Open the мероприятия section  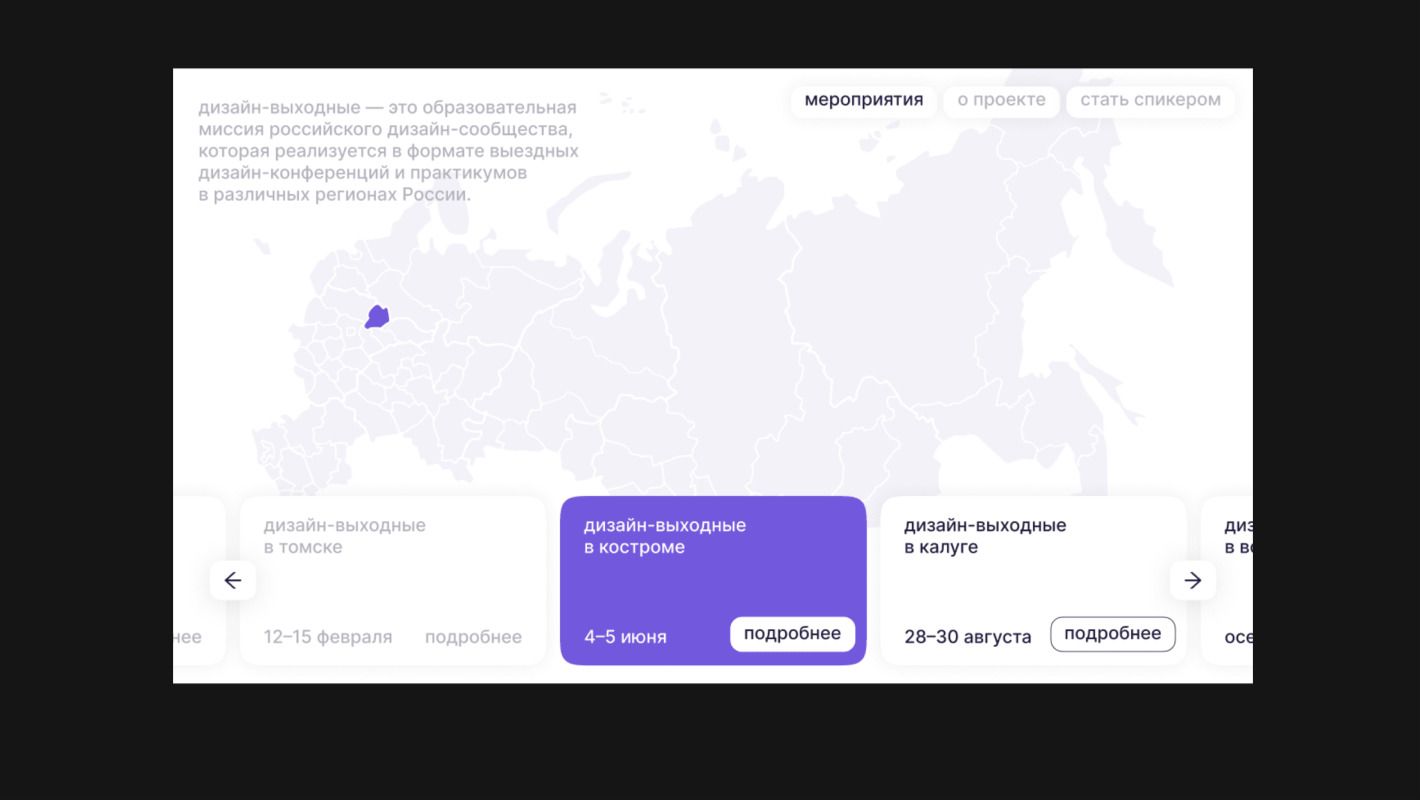[864, 100]
